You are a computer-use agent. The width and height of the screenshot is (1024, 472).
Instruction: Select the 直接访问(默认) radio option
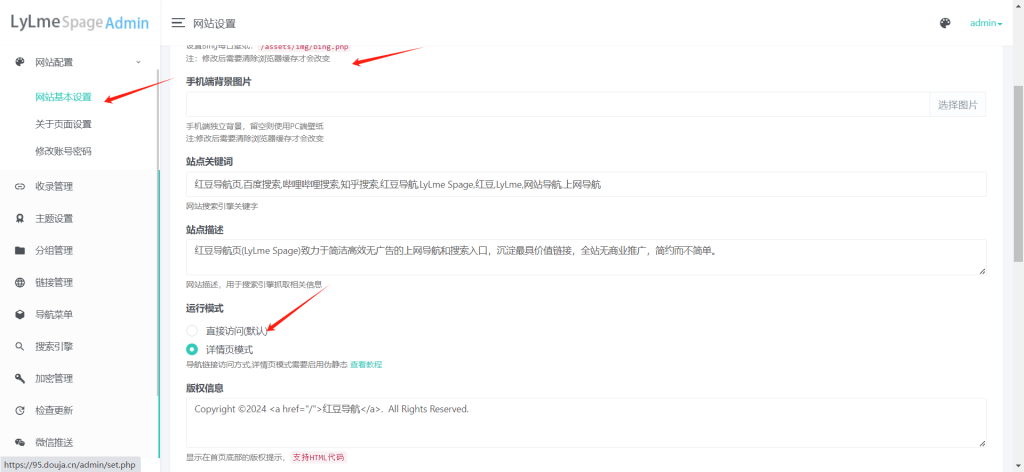tap(192, 331)
